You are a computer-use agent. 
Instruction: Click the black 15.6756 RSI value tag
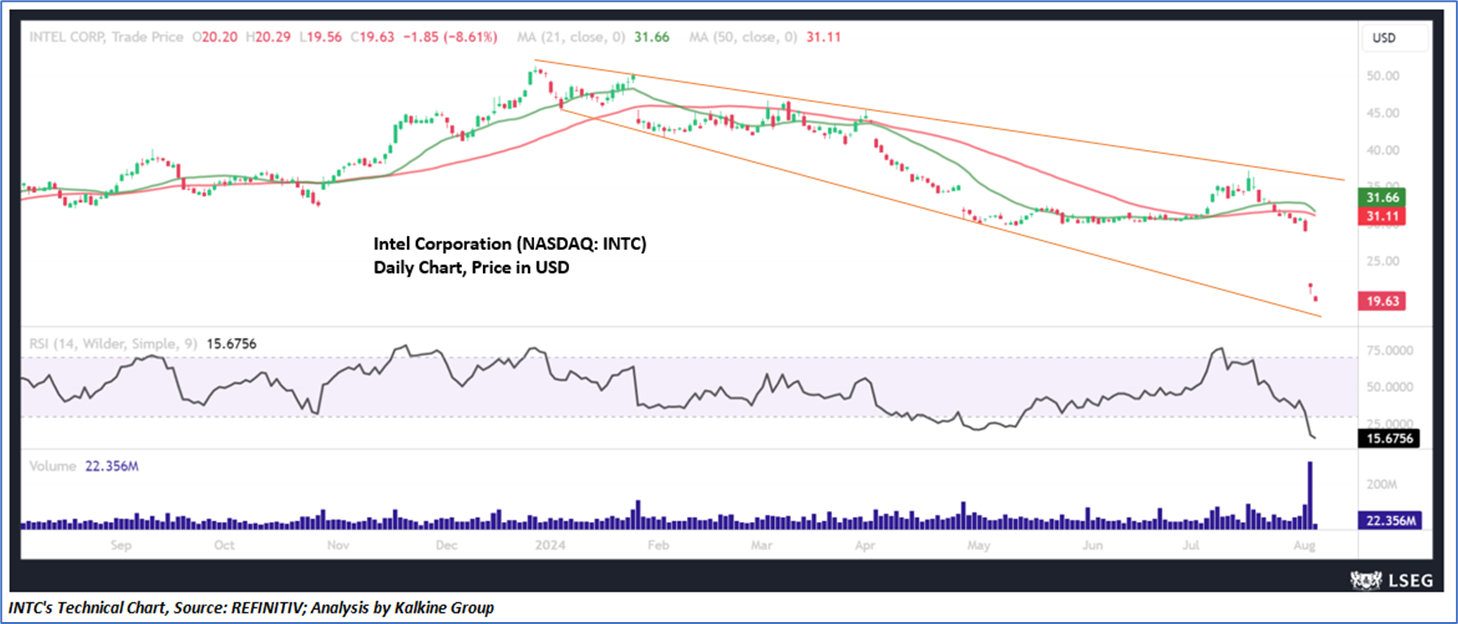pos(1390,438)
